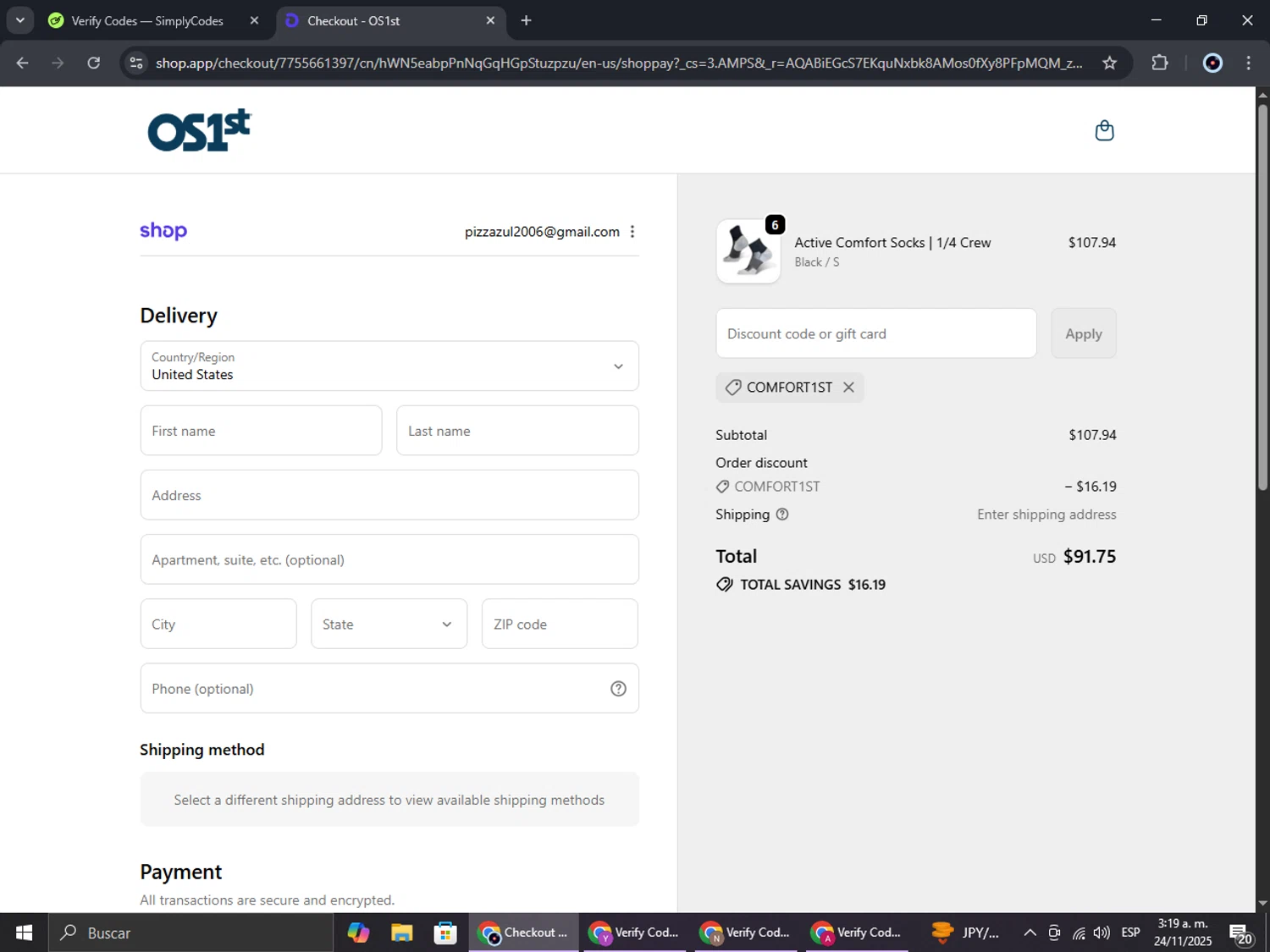Viewport: 1270px width, 952px height.
Task: Click the OS1st logo
Action: (x=200, y=130)
